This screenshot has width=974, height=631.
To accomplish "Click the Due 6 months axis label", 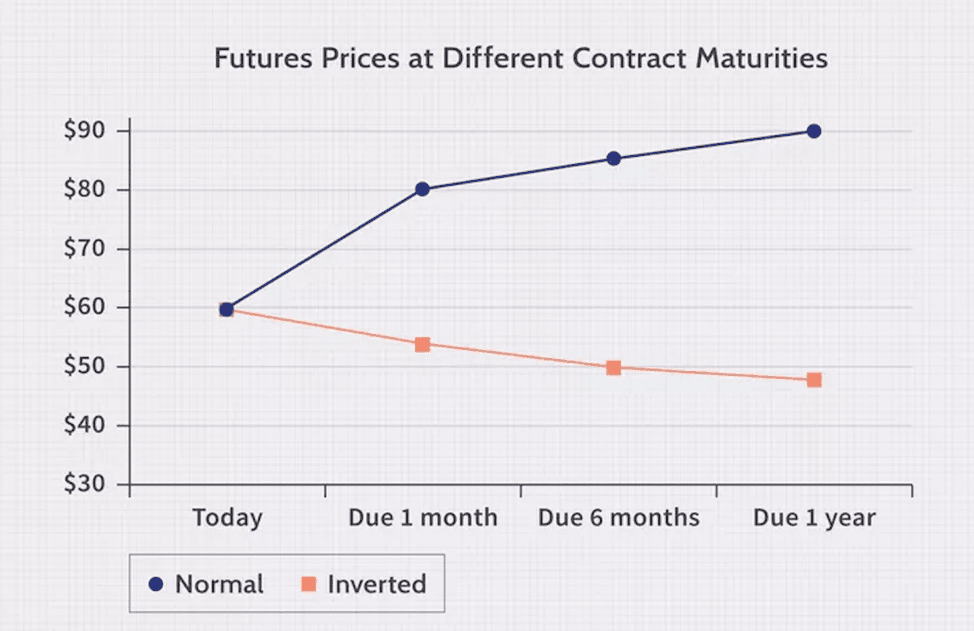I will click(x=618, y=518).
